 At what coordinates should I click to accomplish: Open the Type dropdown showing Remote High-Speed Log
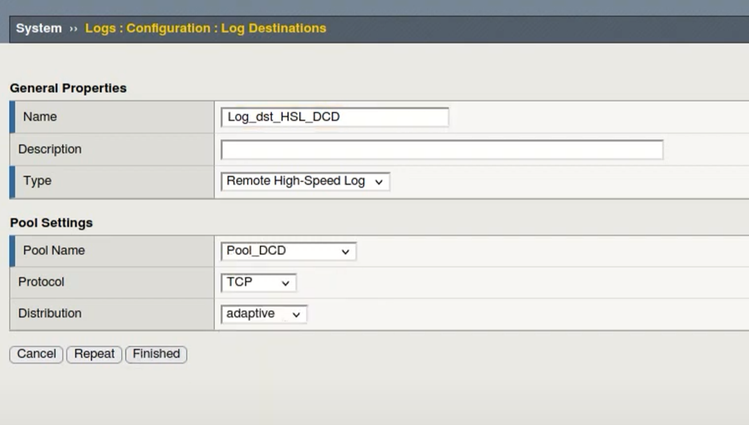pos(305,182)
